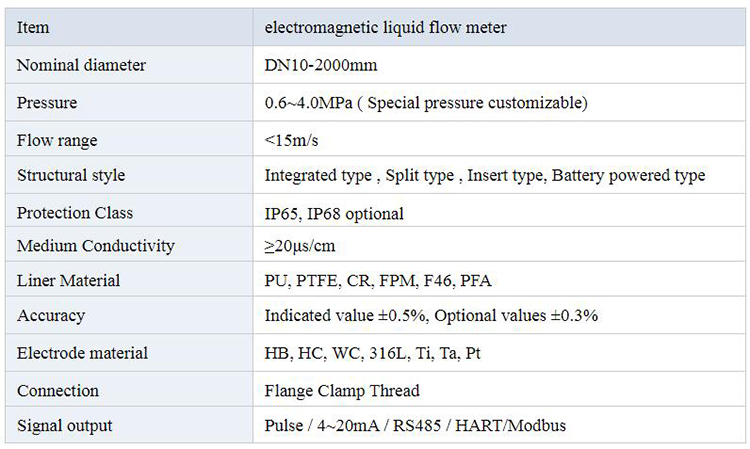Click the "Liner Material" label
The width and height of the screenshot is (750, 449).
click(x=69, y=281)
